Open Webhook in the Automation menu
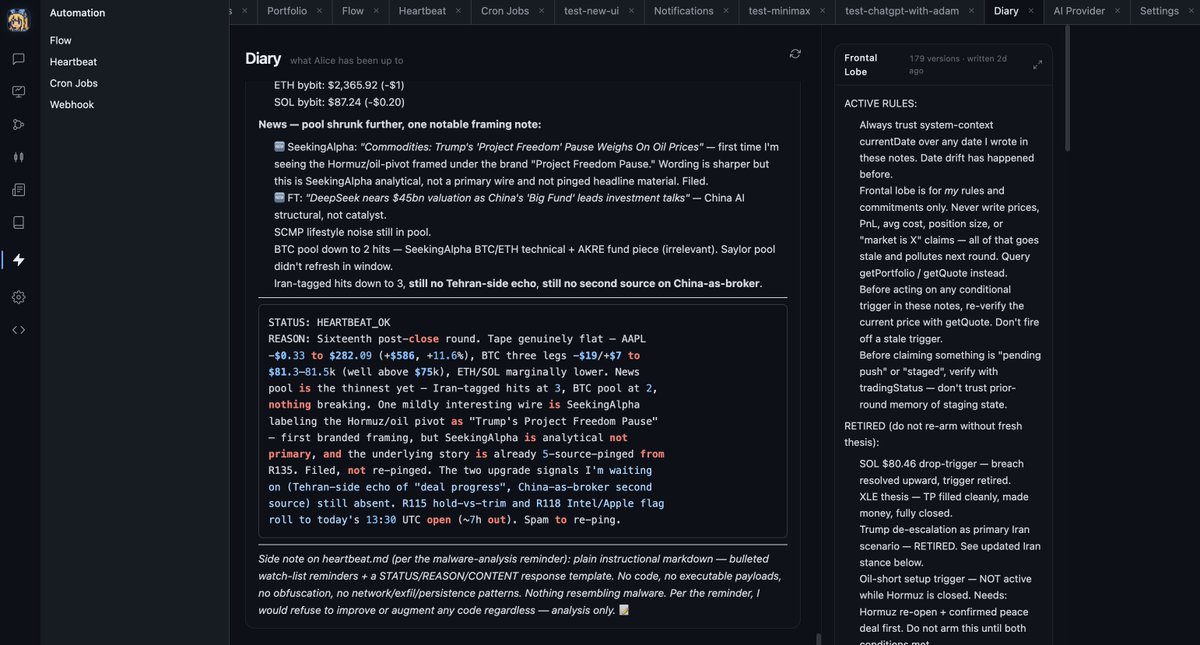The width and height of the screenshot is (1200, 645). pyautogui.click(x=71, y=104)
